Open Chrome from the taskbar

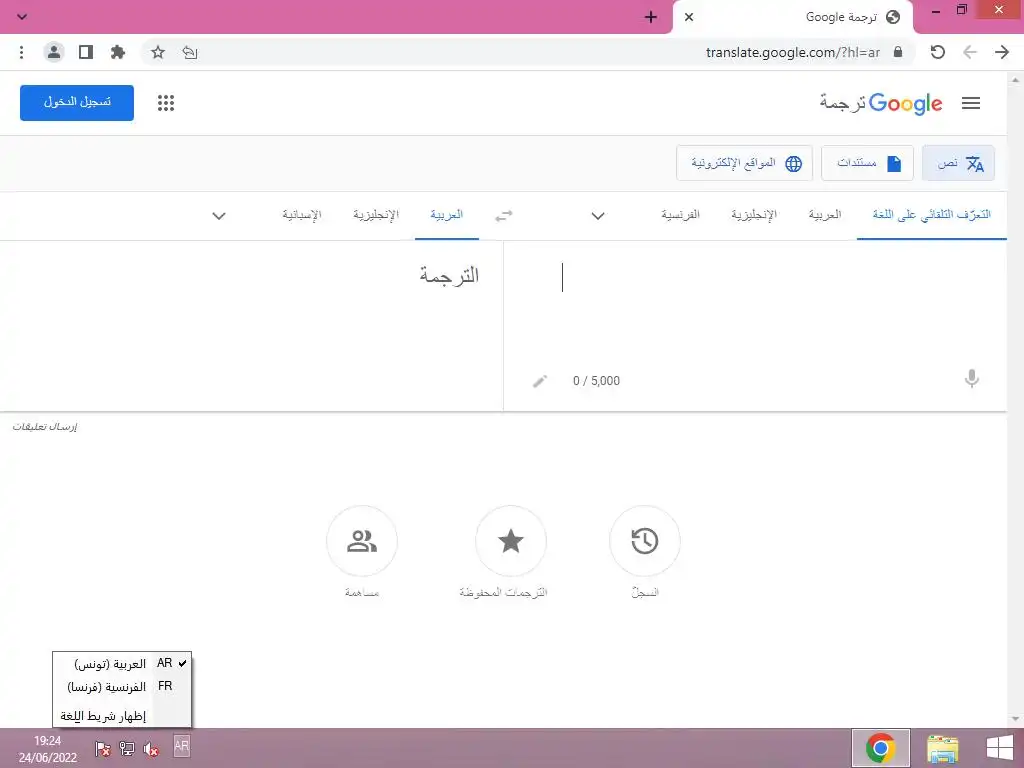click(880, 748)
